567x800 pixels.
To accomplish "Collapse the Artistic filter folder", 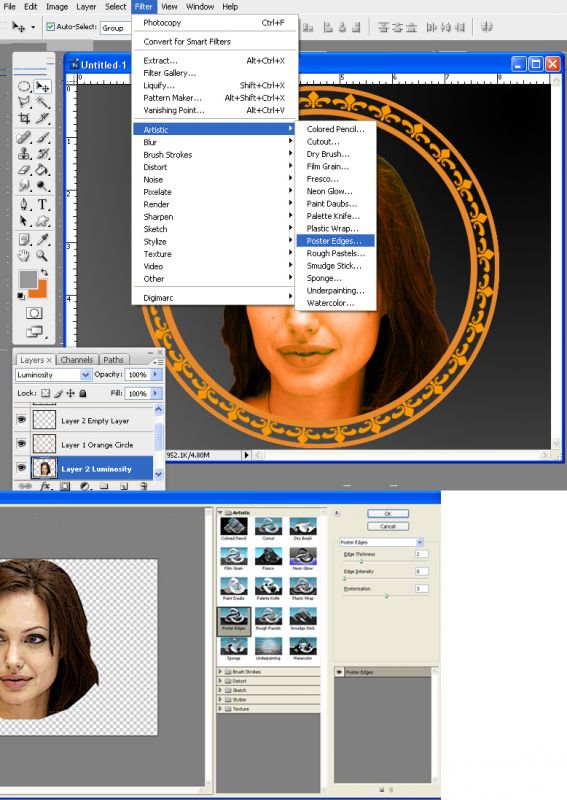I will pos(220,512).
